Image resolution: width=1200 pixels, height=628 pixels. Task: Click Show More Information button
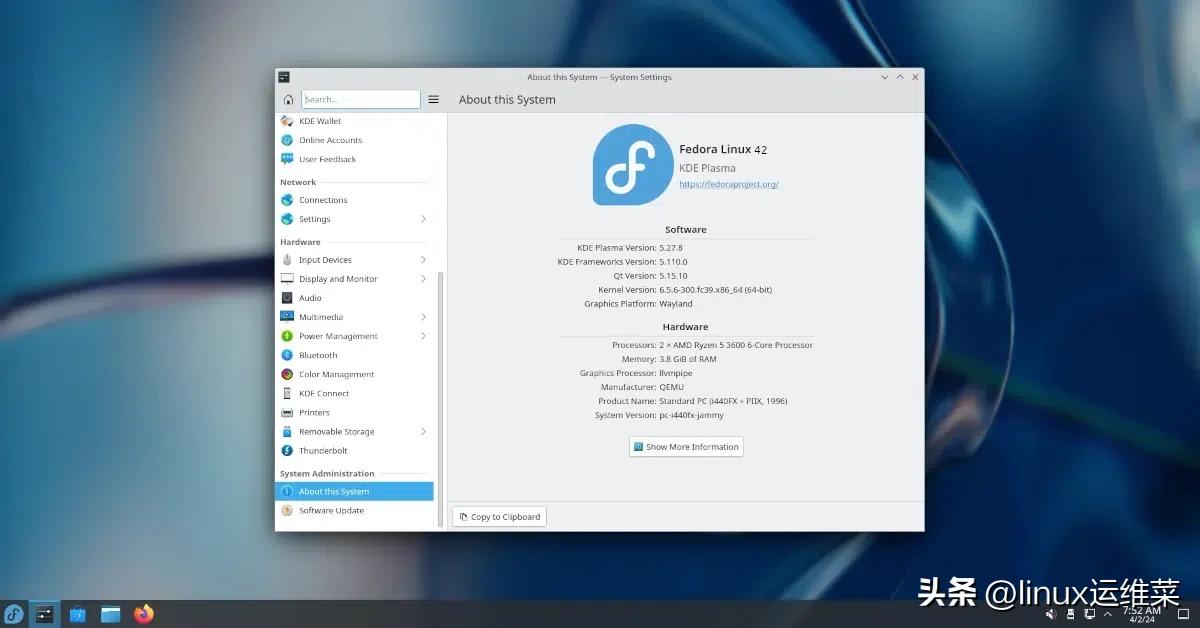coord(686,447)
